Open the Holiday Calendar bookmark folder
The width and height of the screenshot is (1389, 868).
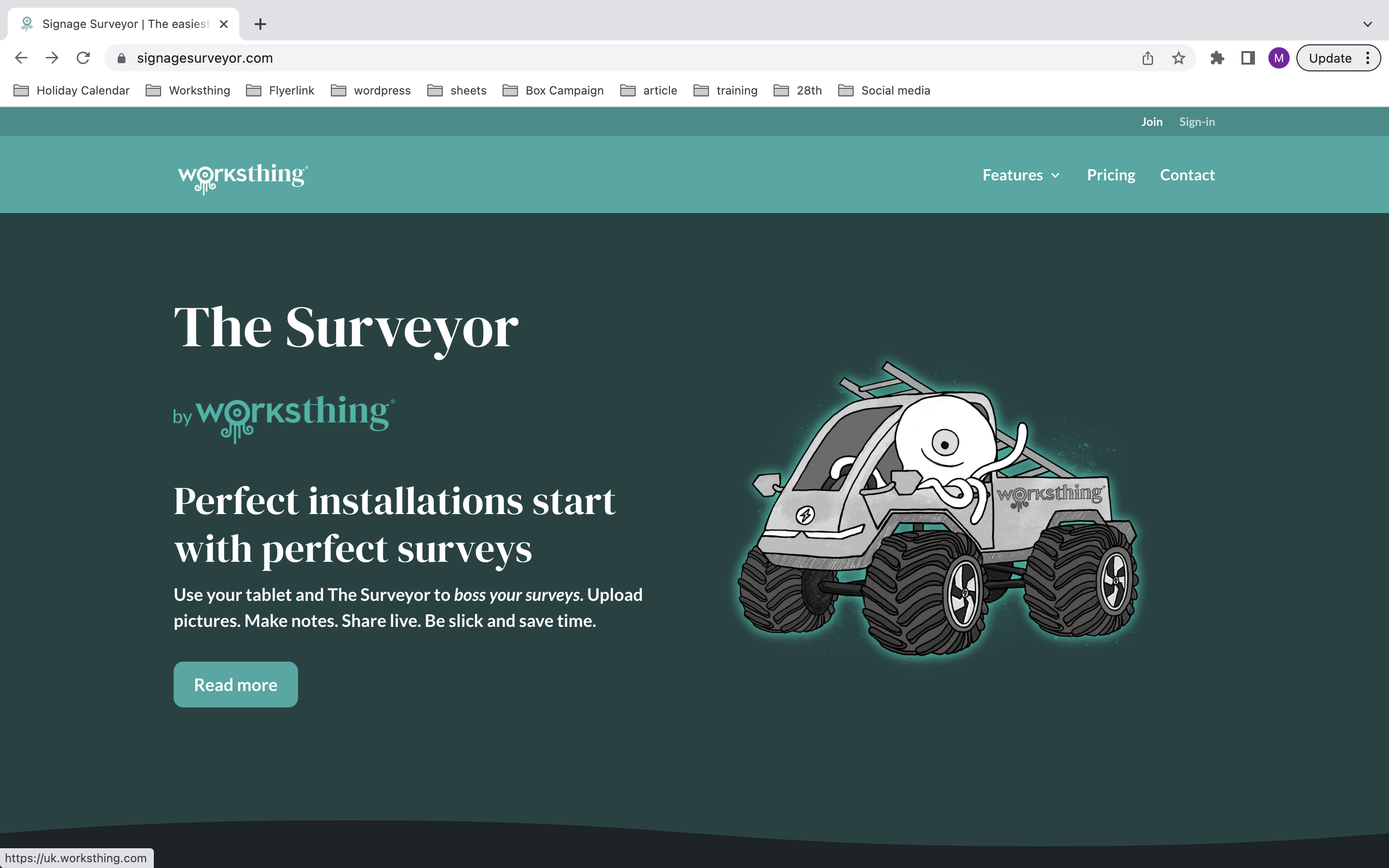coord(71,90)
